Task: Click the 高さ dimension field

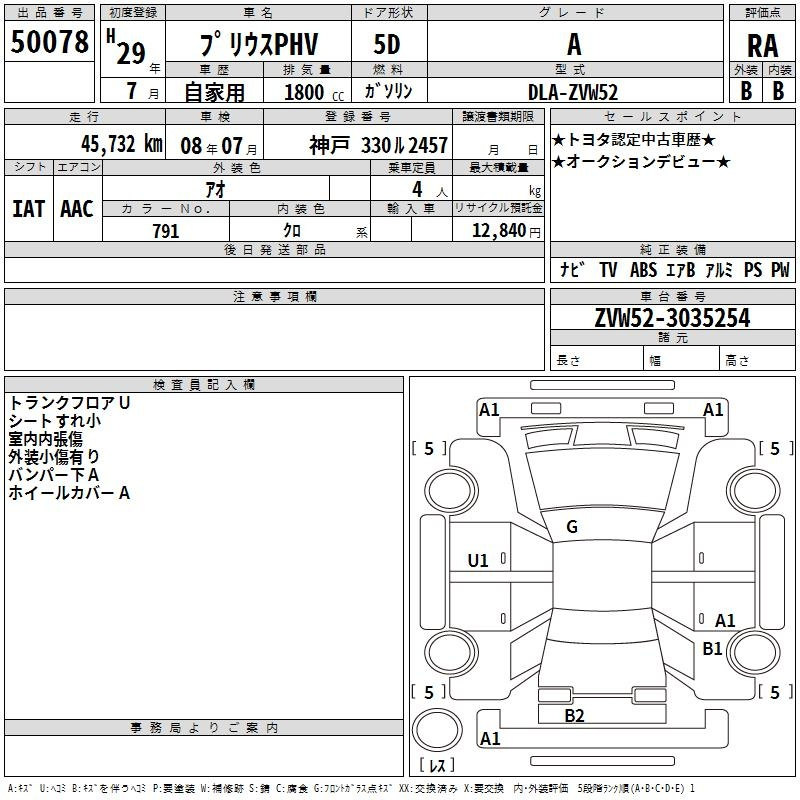Action: pyautogui.click(x=757, y=358)
